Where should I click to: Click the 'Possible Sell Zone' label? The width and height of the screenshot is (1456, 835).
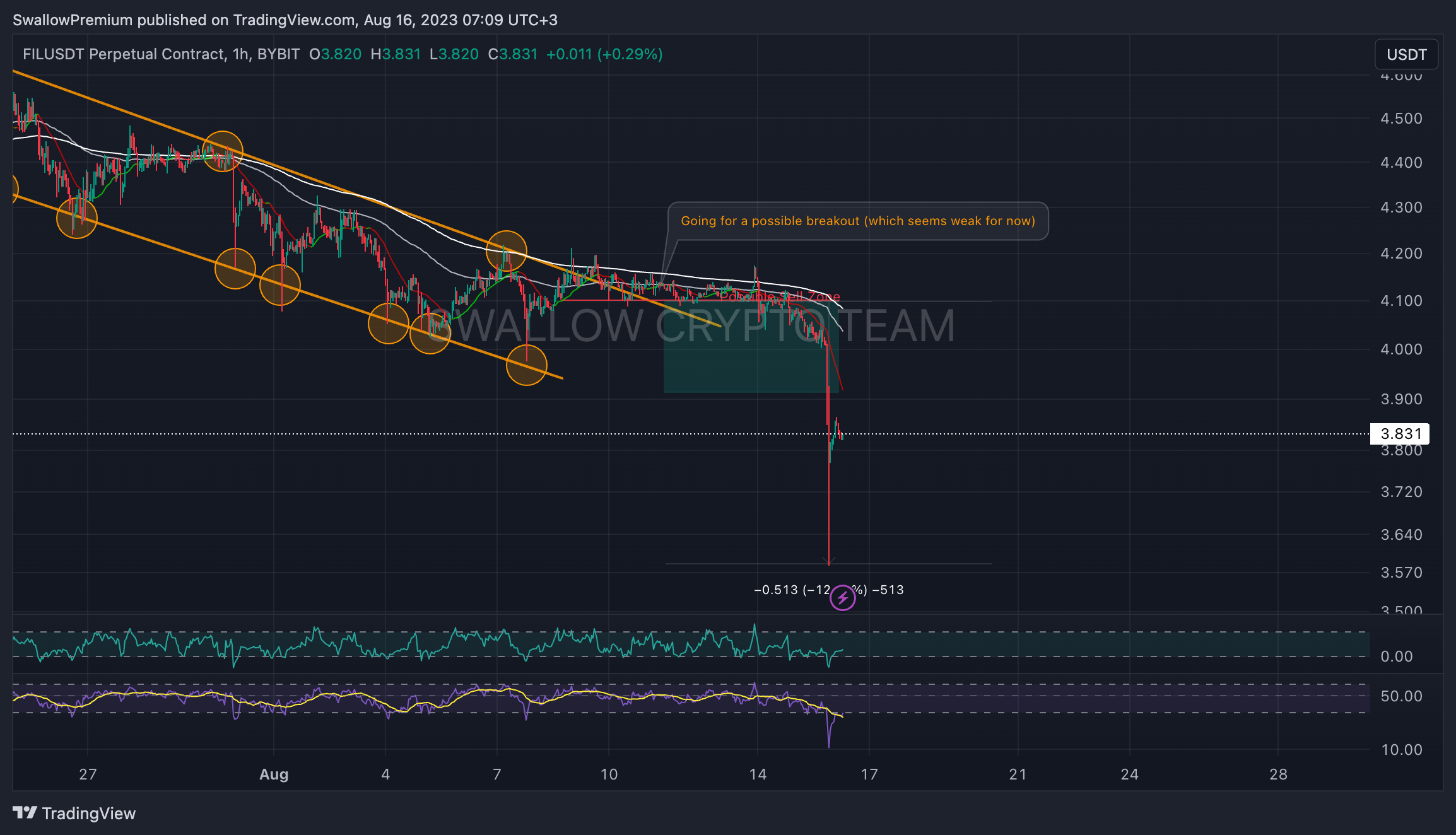[x=780, y=296]
